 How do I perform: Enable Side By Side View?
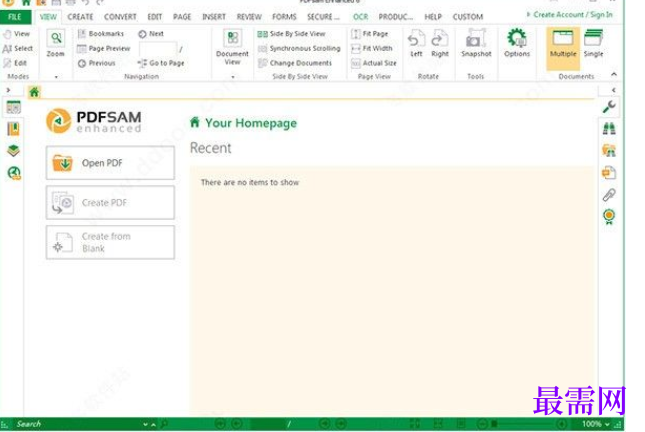[x=291, y=34]
